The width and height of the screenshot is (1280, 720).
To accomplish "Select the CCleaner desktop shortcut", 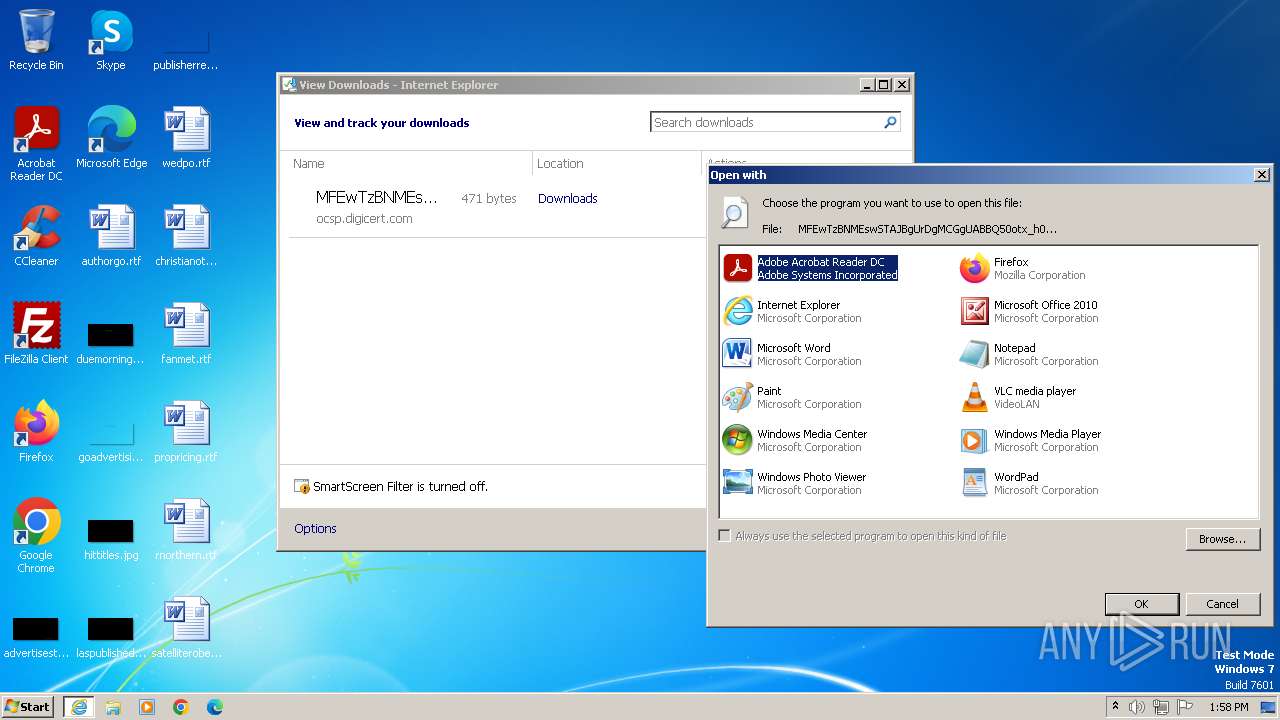I will coord(36,236).
